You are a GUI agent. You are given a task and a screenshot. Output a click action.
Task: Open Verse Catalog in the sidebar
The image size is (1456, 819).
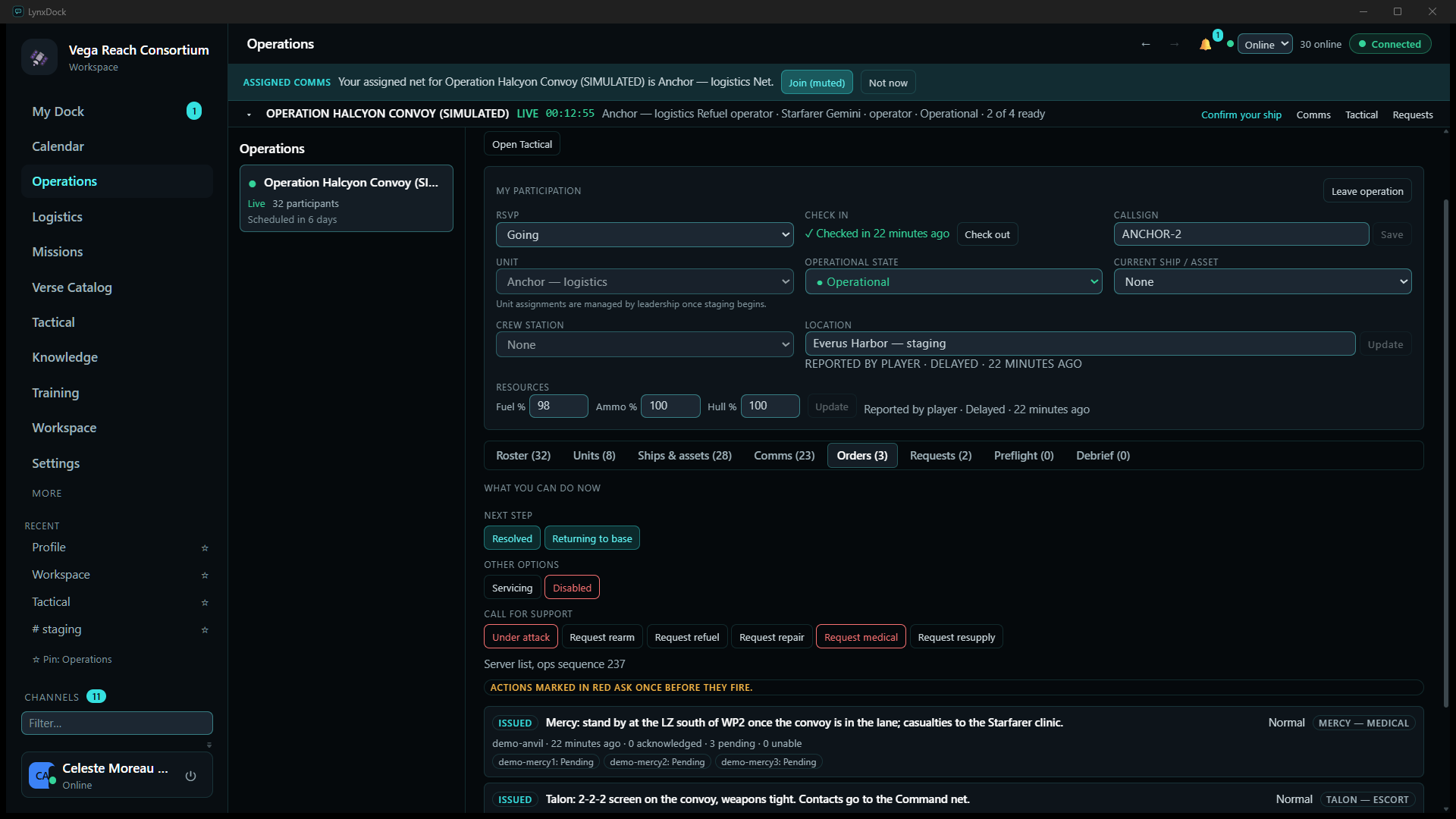click(x=117, y=287)
